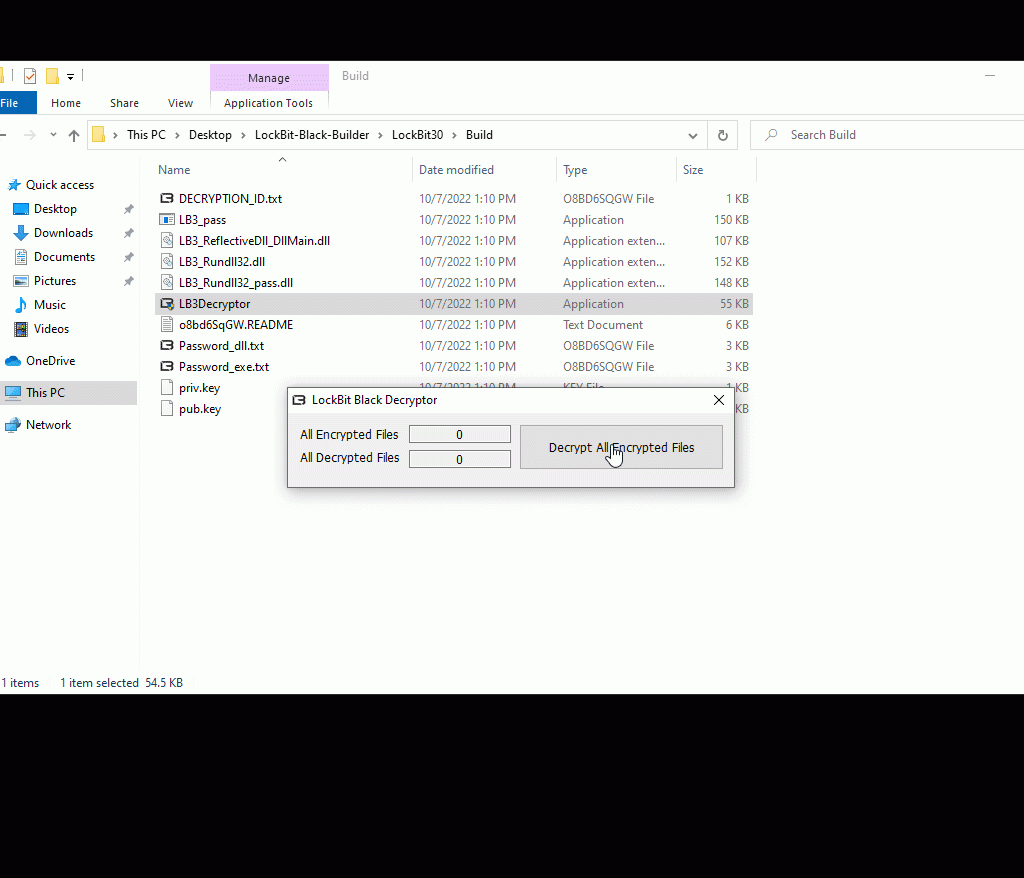Select This PC in the sidebar
This screenshot has height=878, width=1024.
[69, 393]
